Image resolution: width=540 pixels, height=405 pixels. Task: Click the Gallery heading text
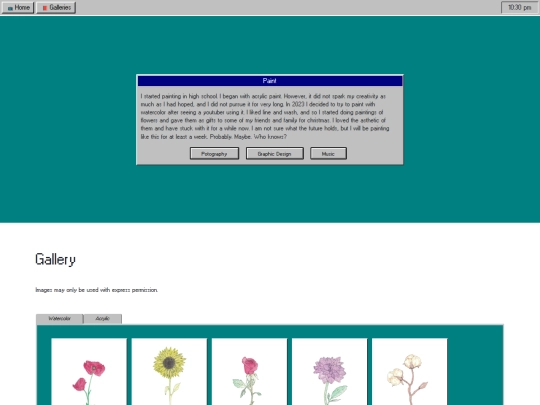[x=55, y=260]
